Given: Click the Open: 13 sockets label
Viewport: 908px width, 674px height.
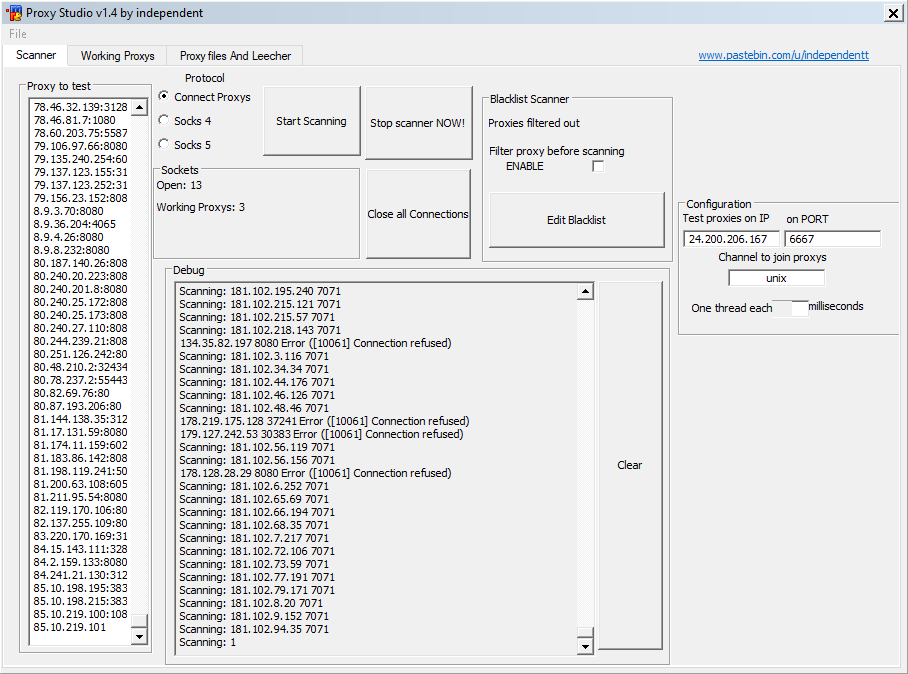Looking at the screenshot, I should (179, 185).
